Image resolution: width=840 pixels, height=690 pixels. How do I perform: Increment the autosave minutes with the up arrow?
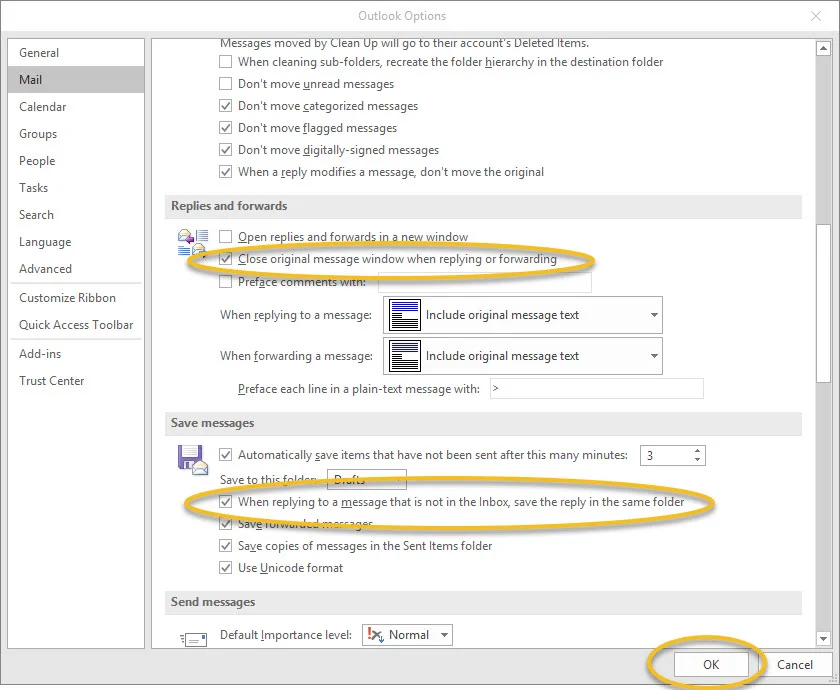pyautogui.click(x=699, y=450)
